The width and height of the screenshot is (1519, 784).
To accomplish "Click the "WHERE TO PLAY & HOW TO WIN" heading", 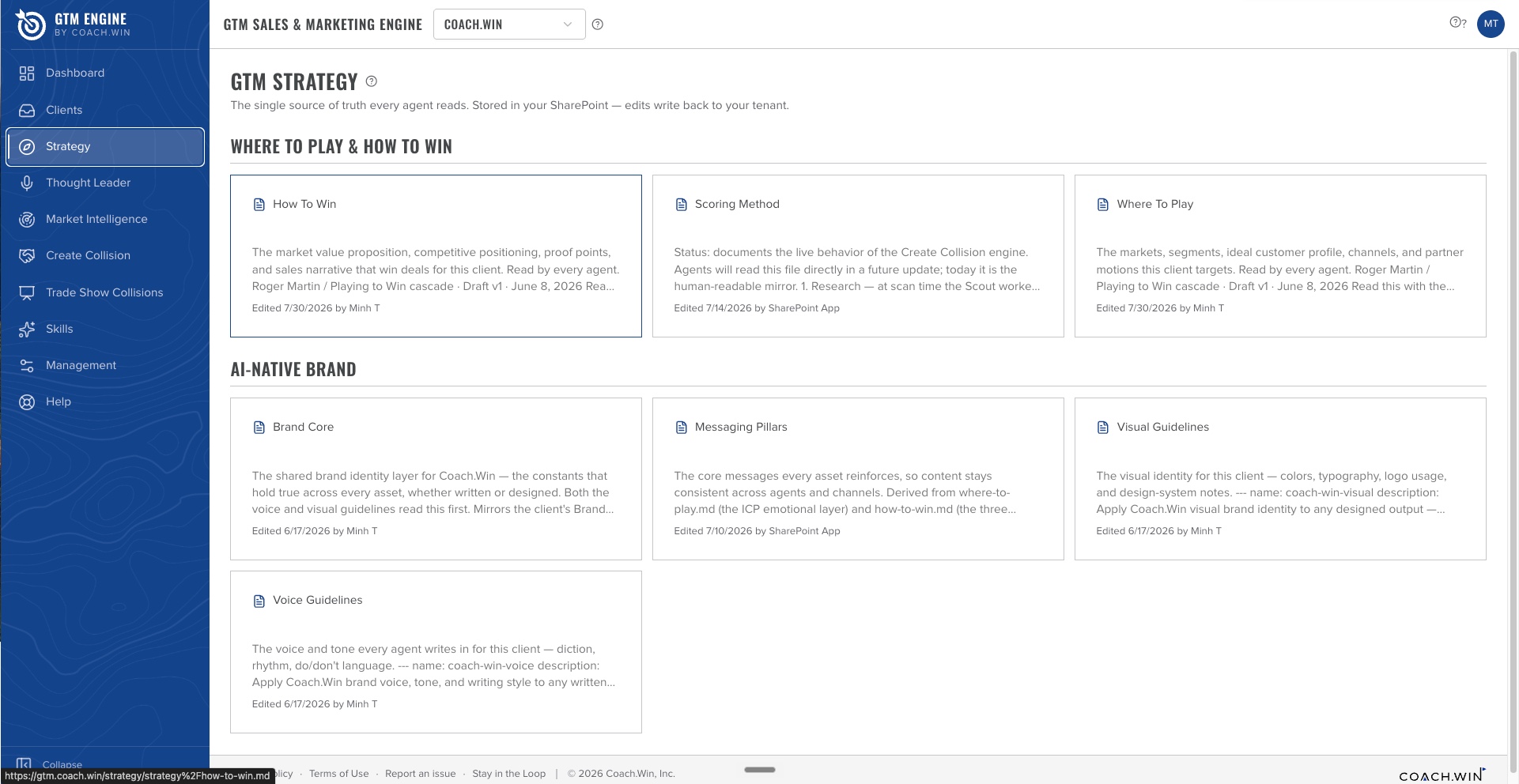I will [342, 146].
